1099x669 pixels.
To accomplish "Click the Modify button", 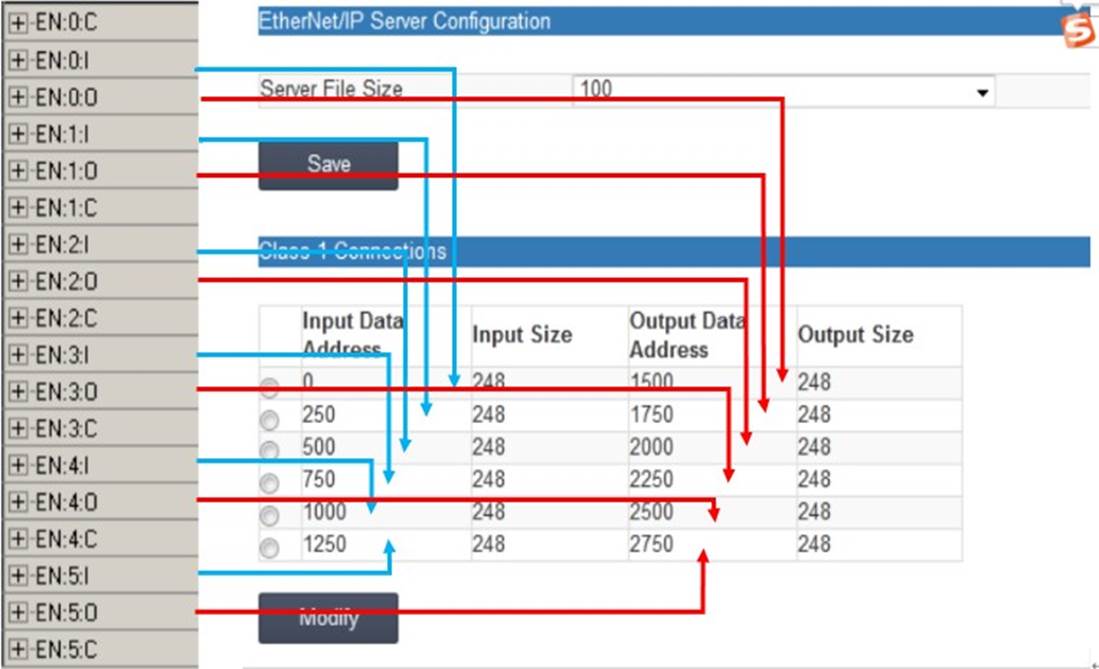I will 328,618.
